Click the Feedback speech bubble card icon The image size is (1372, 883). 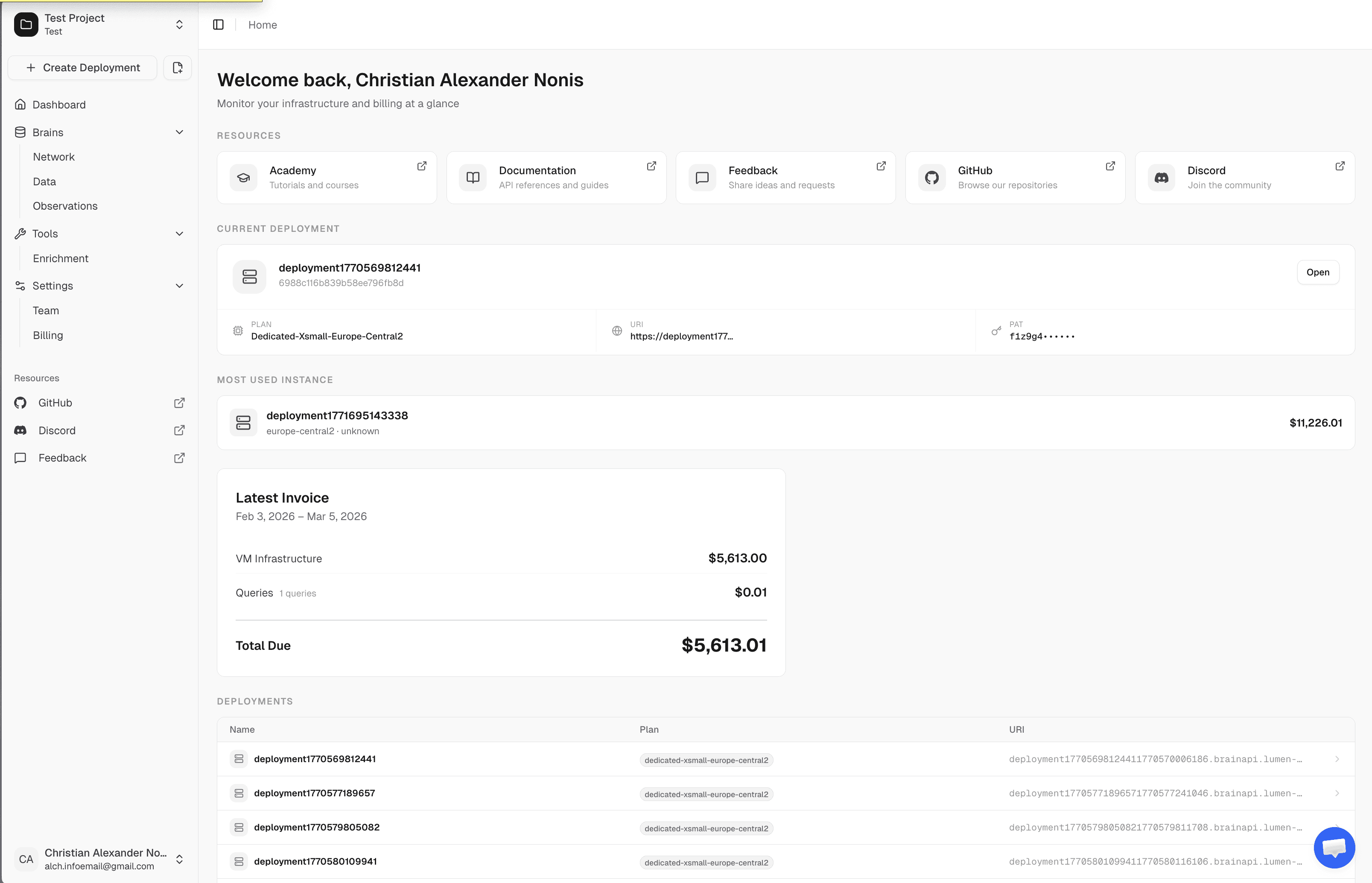click(702, 178)
